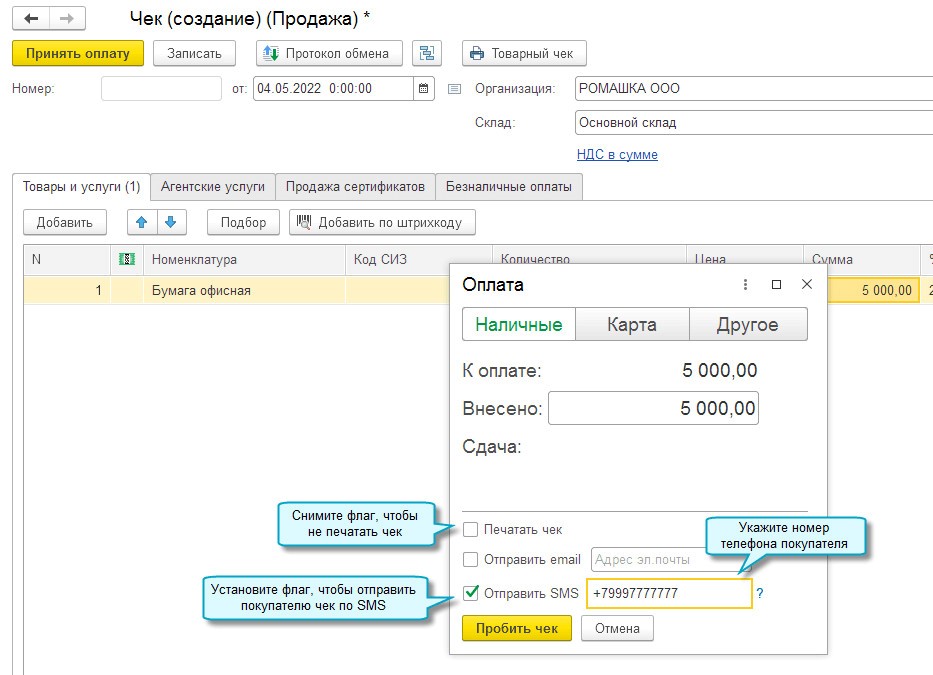Open the НДС в сумме link
933x675 pixels.
(617, 155)
